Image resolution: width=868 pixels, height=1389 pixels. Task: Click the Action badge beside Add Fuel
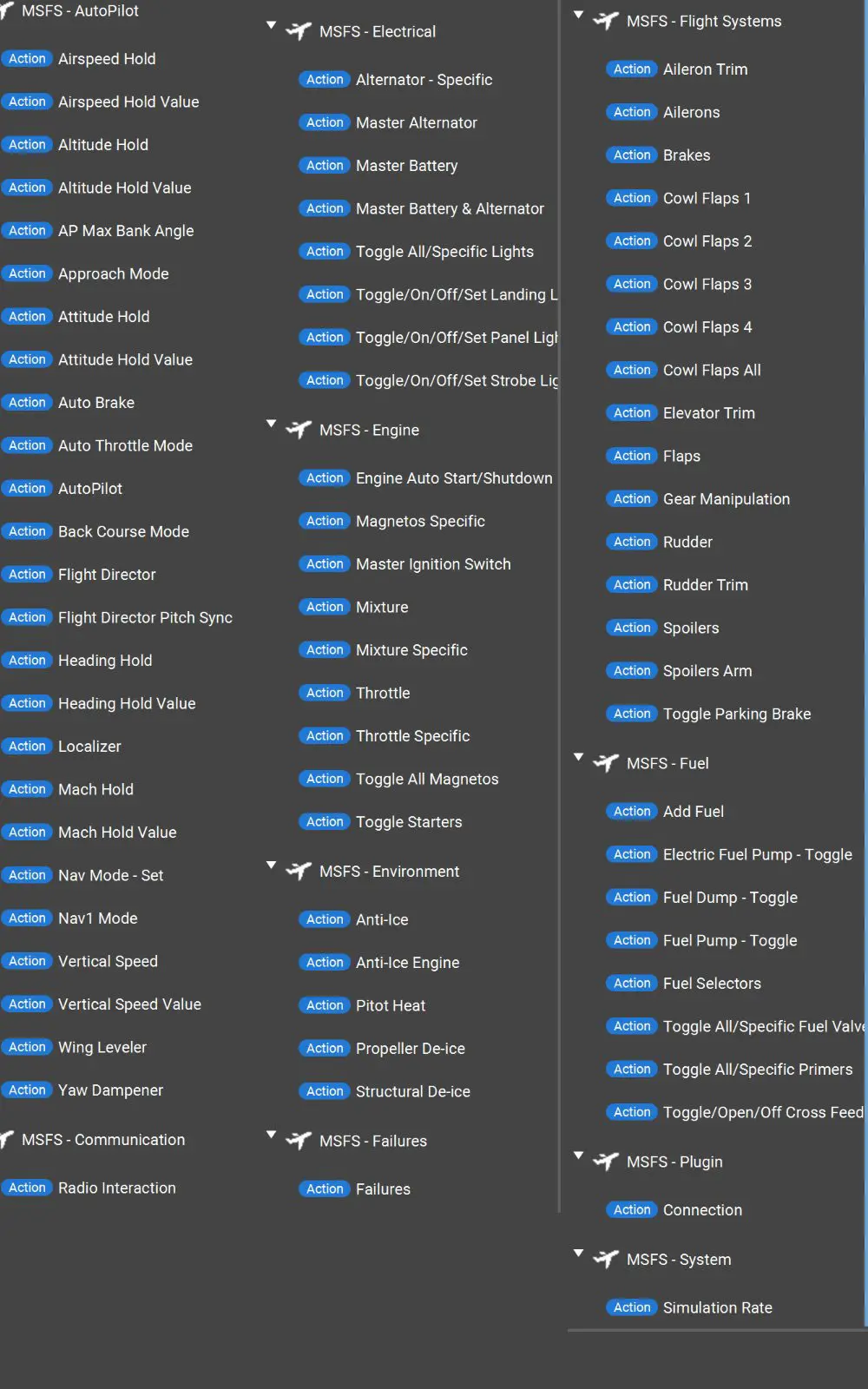[x=632, y=812]
